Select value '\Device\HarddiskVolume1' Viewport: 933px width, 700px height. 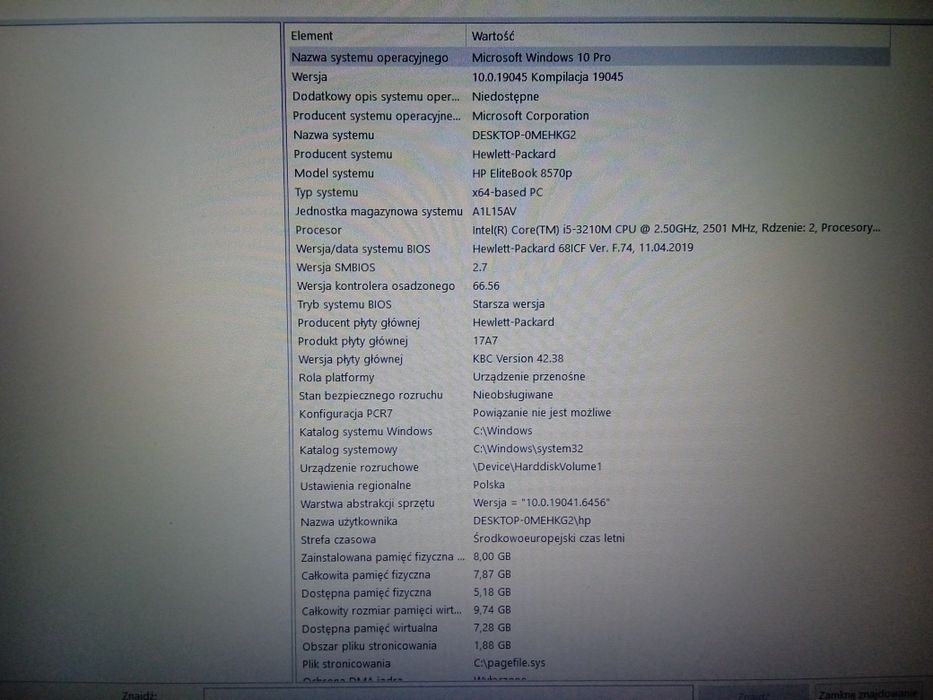point(537,466)
